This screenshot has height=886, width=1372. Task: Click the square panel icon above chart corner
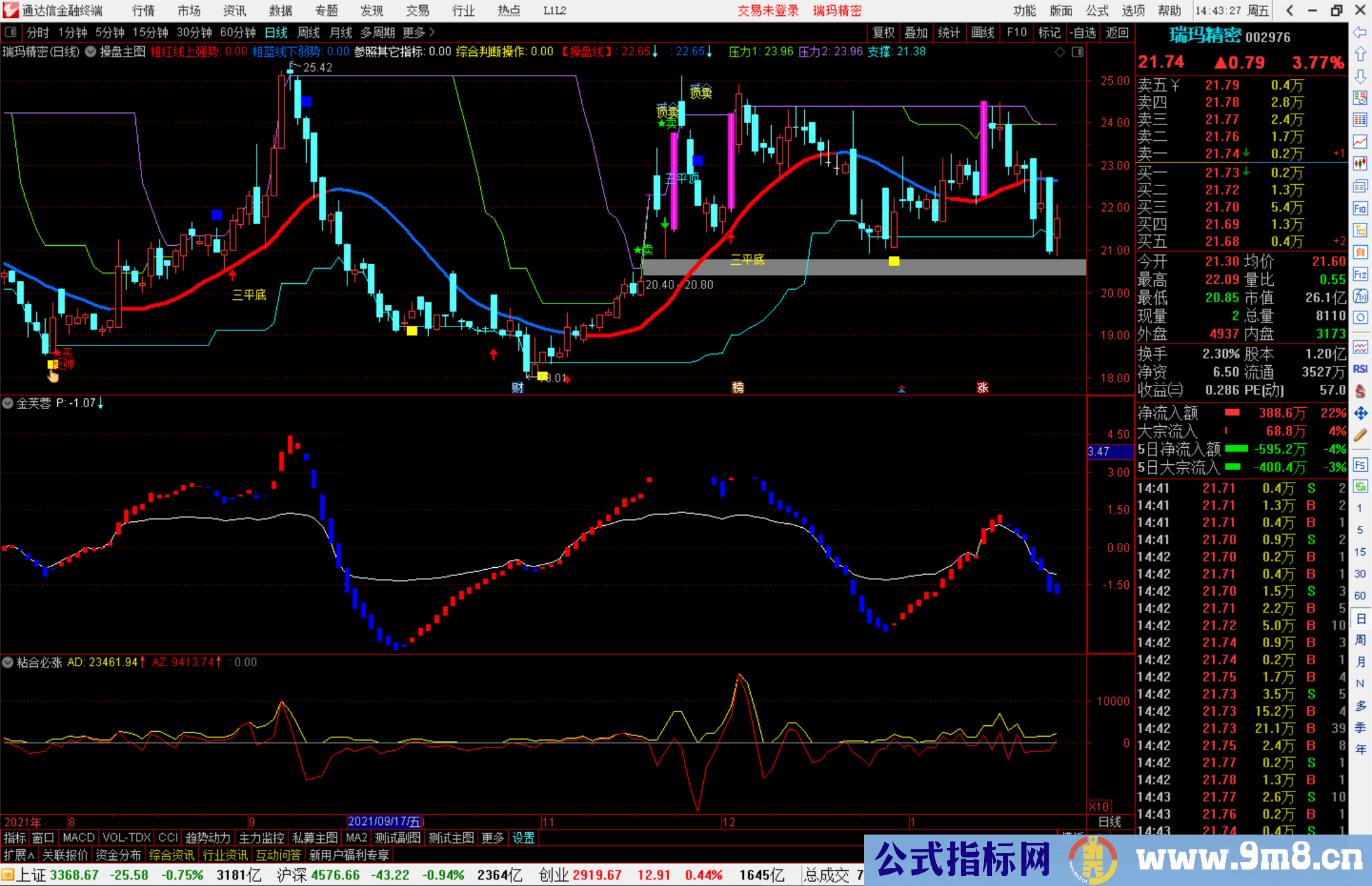pos(1077,52)
